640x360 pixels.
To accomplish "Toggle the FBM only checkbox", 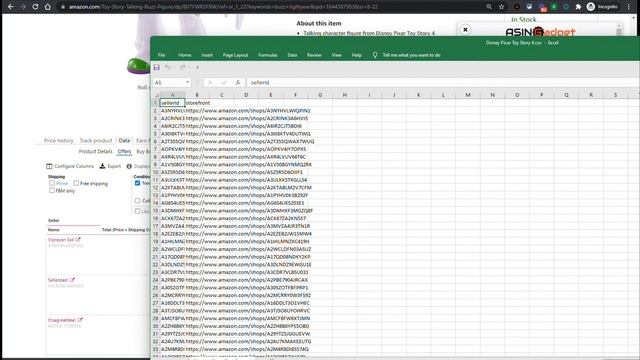I will coord(52,191).
